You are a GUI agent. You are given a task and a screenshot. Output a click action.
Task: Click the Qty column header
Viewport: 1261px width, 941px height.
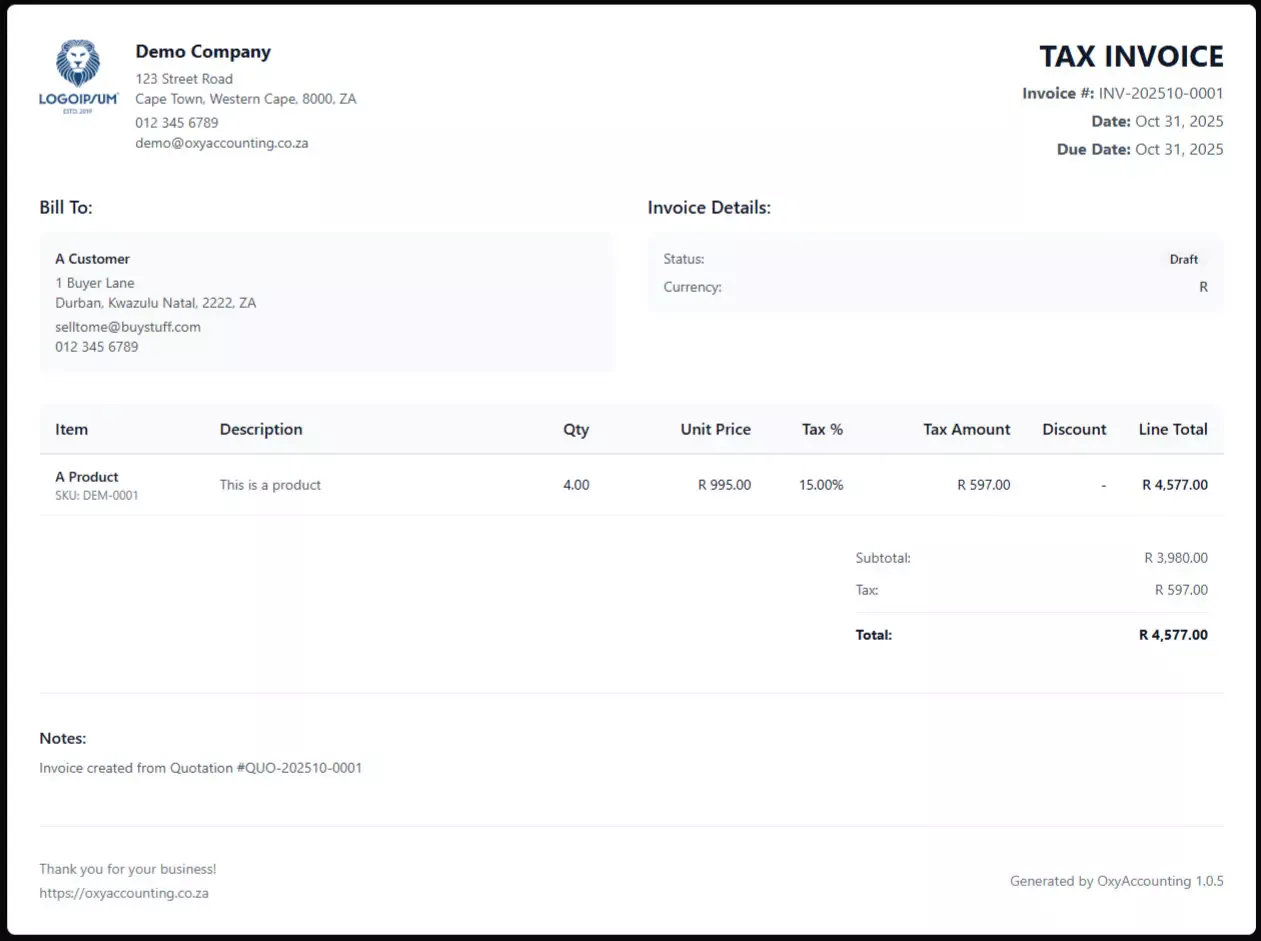click(x=576, y=429)
